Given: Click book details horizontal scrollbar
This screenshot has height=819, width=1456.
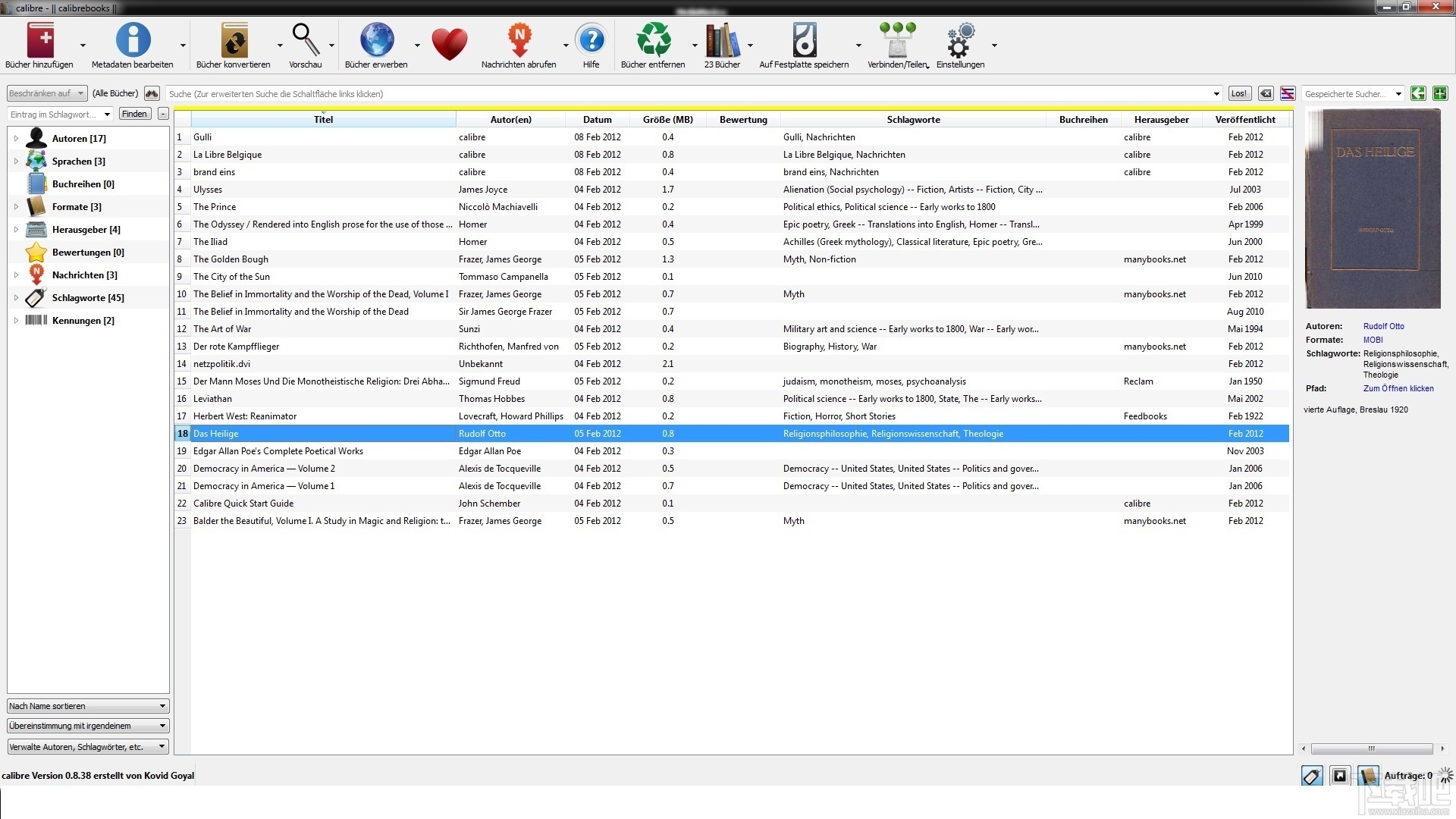Looking at the screenshot, I should 1371,748.
